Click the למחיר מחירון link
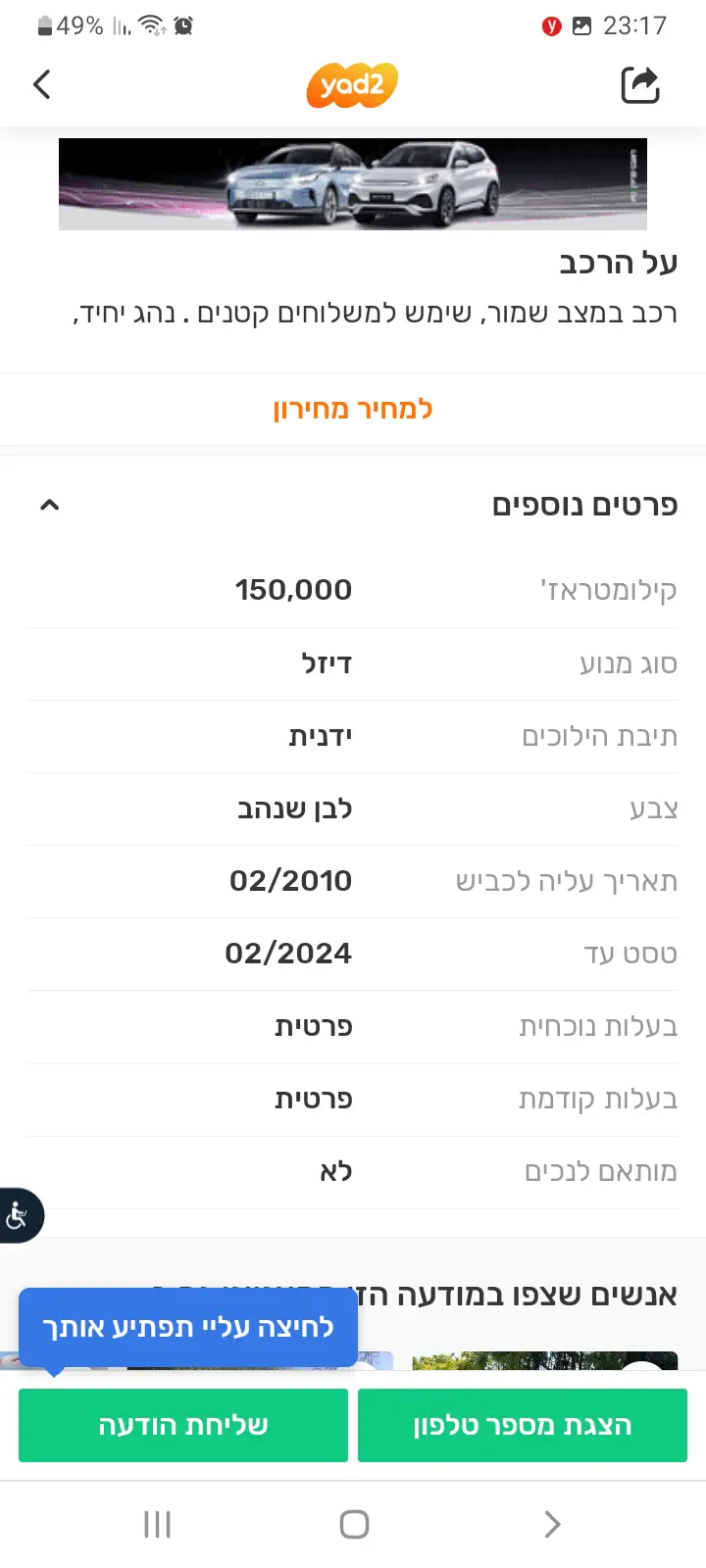This screenshot has width=706, height=1568. pyautogui.click(x=353, y=409)
